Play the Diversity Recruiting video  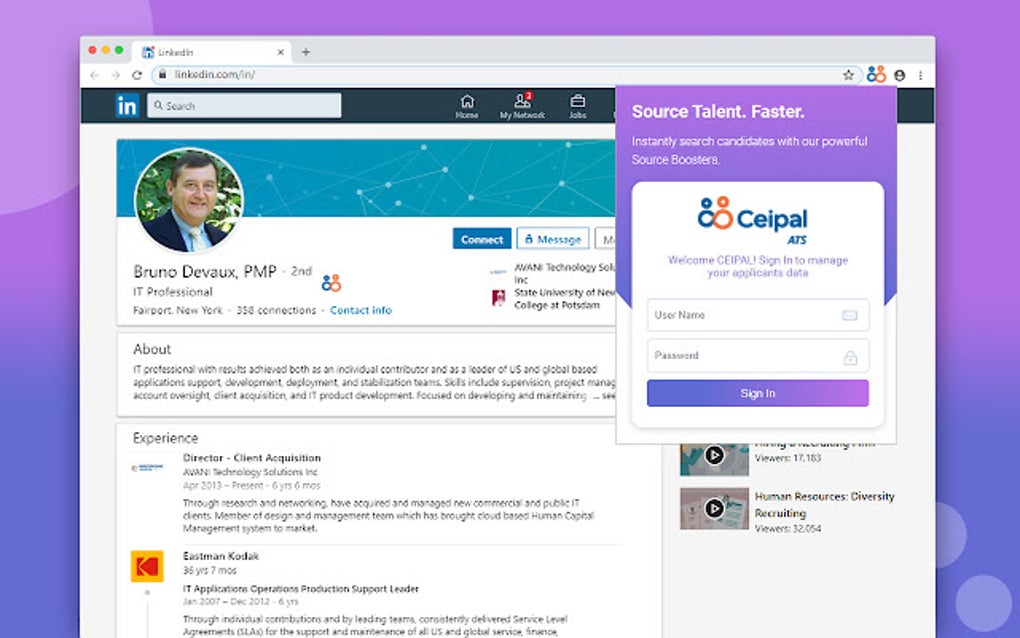[714, 508]
